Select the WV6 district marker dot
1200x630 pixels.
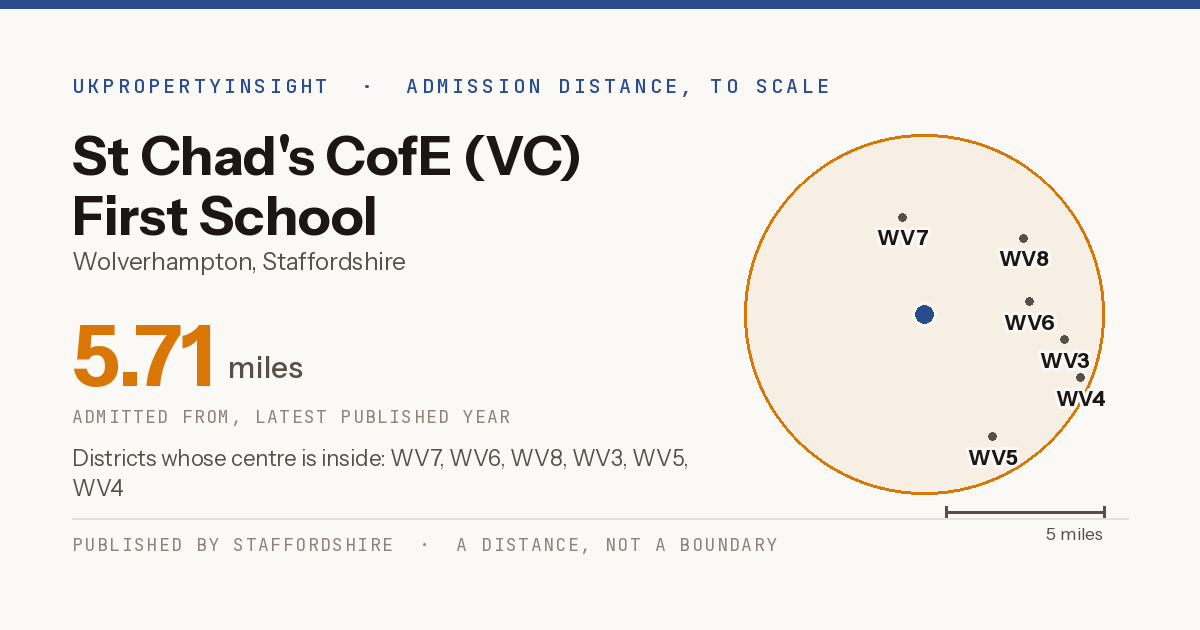(x=1029, y=301)
